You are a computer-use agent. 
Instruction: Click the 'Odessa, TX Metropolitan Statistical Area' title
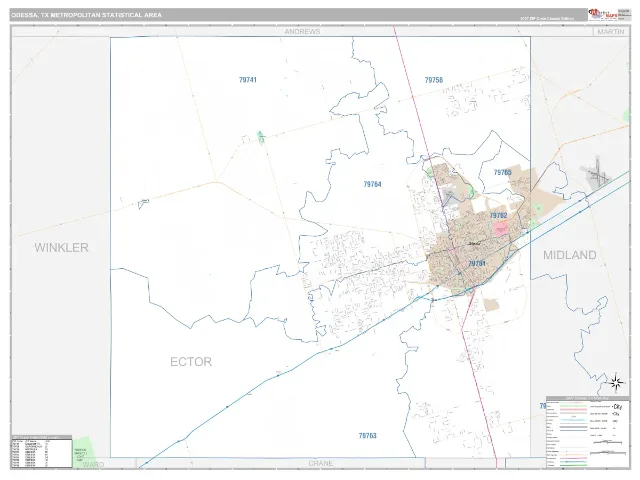tap(87, 15)
